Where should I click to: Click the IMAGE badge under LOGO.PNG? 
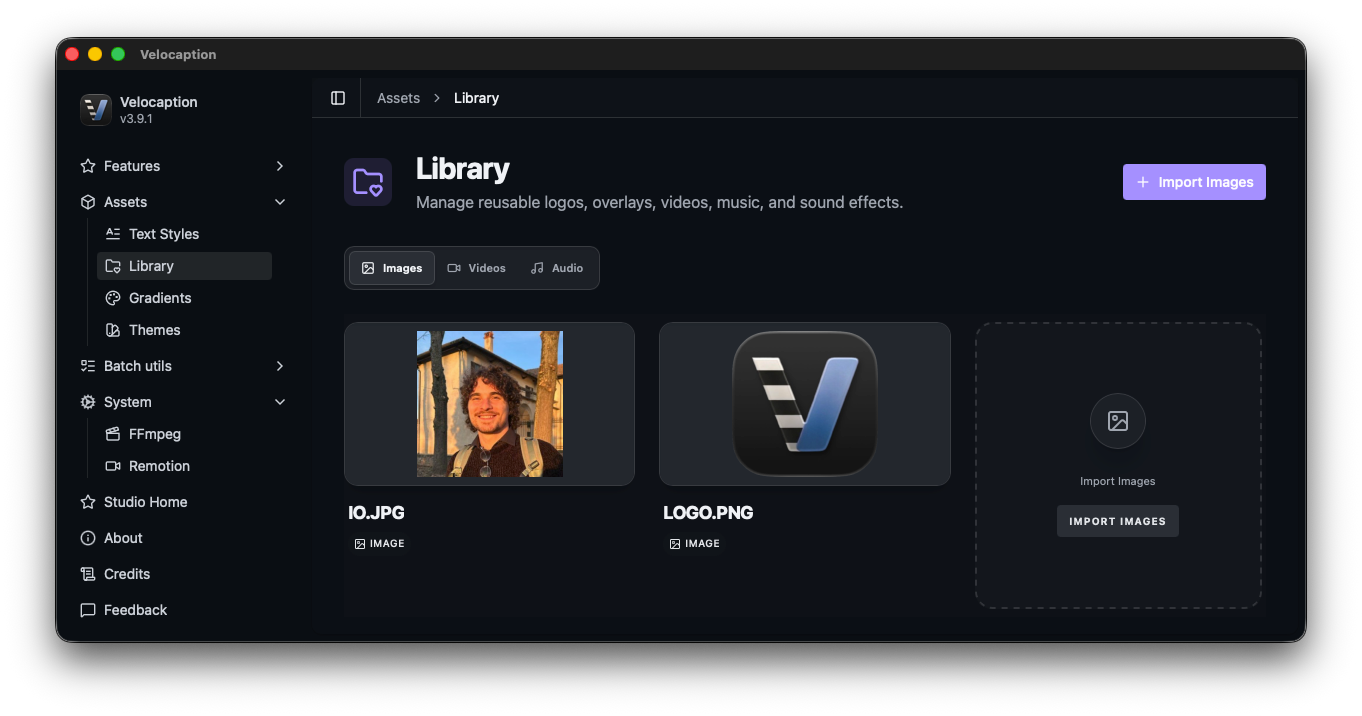(694, 544)
